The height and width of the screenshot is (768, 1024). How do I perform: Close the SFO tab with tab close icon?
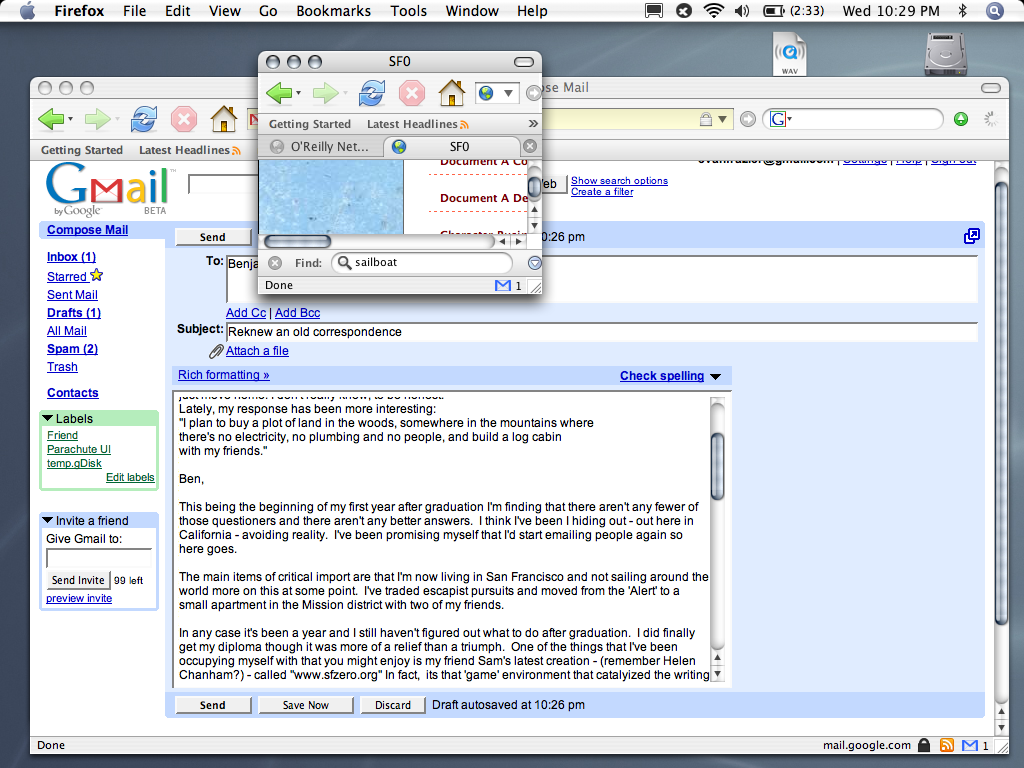[x=530, y=146]
